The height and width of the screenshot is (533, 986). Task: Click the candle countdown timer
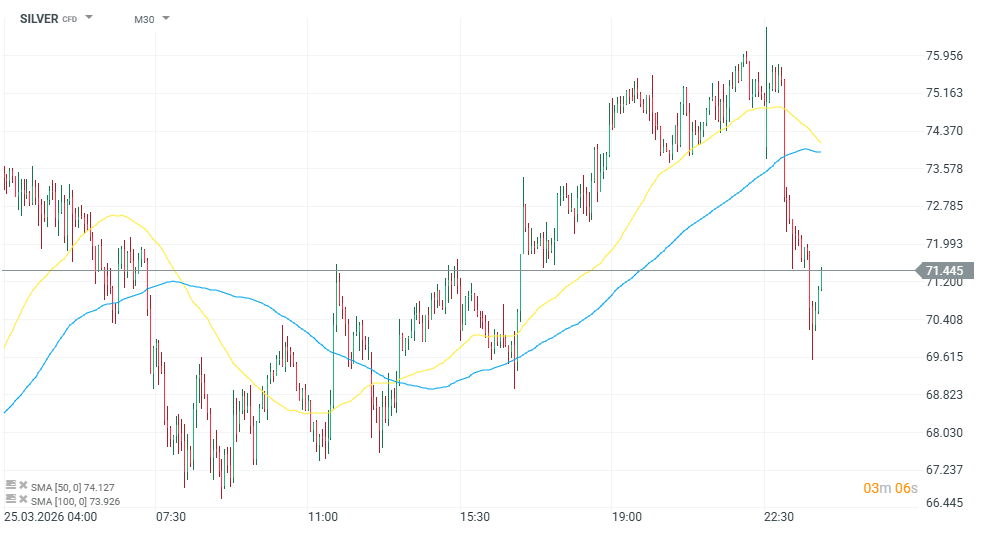coord(890,488)
